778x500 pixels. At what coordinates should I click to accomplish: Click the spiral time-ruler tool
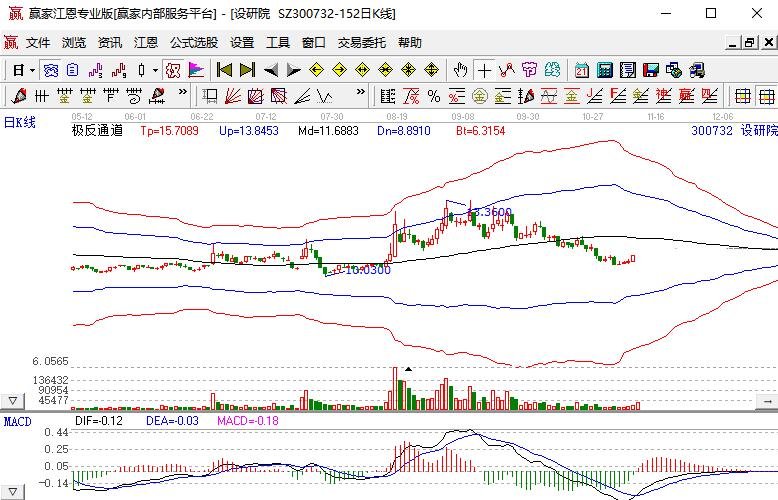(134, 96)
